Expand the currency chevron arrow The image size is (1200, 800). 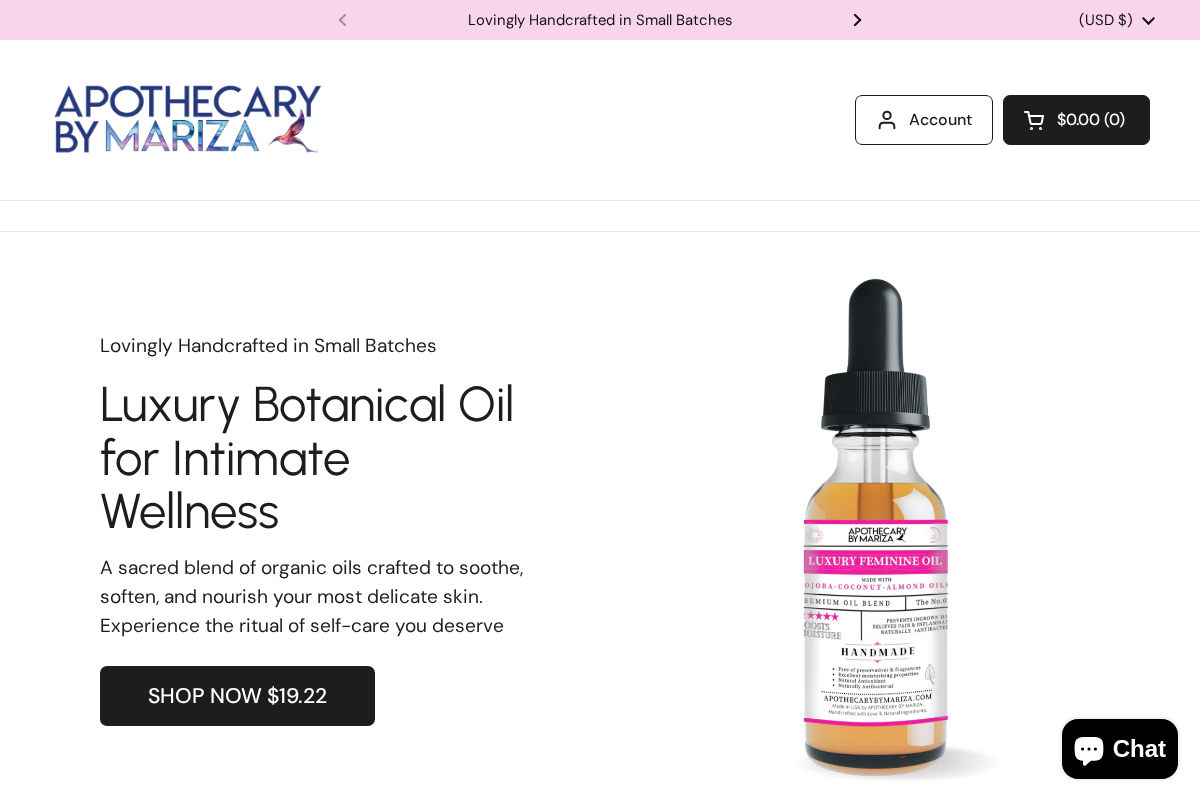coord(1148,20)
